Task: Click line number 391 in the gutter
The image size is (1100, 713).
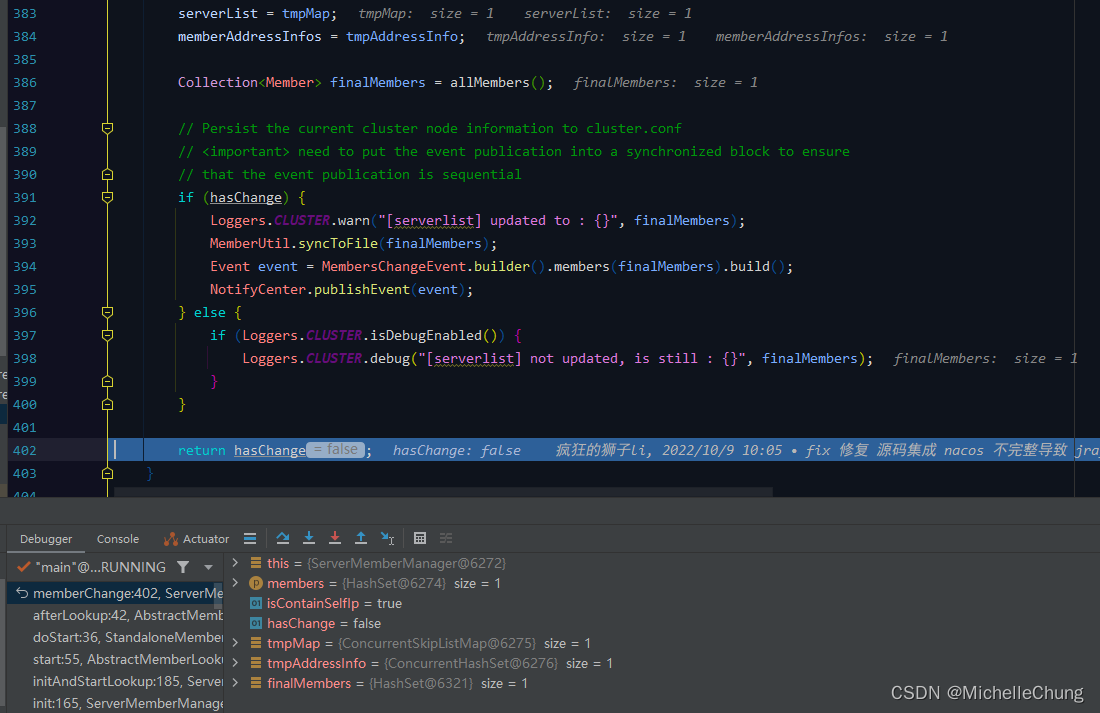Action: [25, 197]
